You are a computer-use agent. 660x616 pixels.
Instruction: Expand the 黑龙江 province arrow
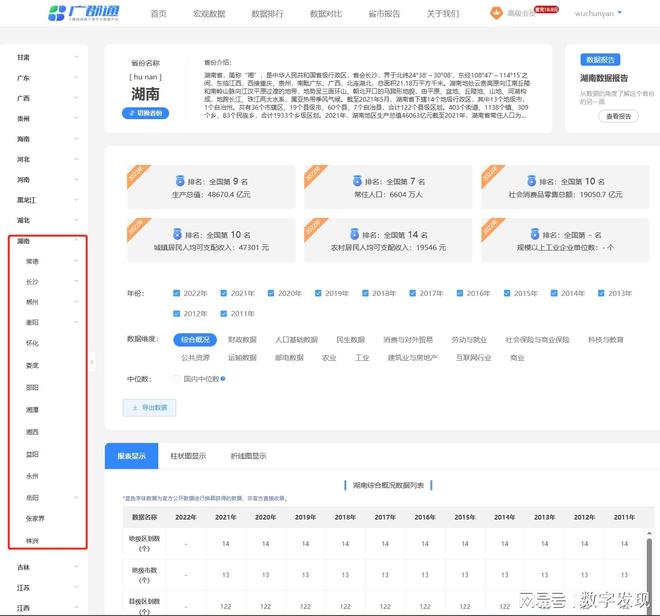point(76,200)
